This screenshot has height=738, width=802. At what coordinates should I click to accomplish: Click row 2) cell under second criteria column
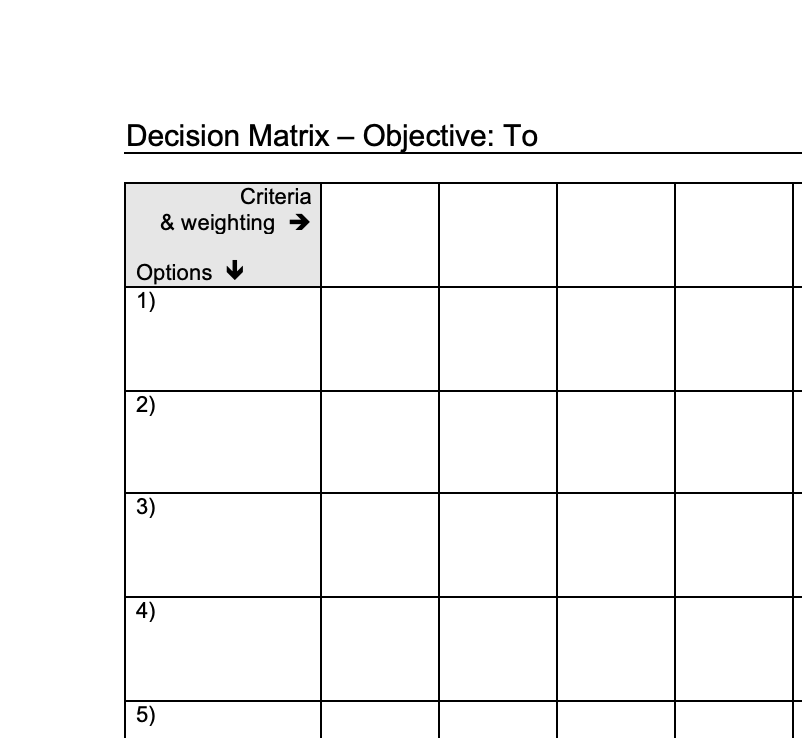pos(497,442)
